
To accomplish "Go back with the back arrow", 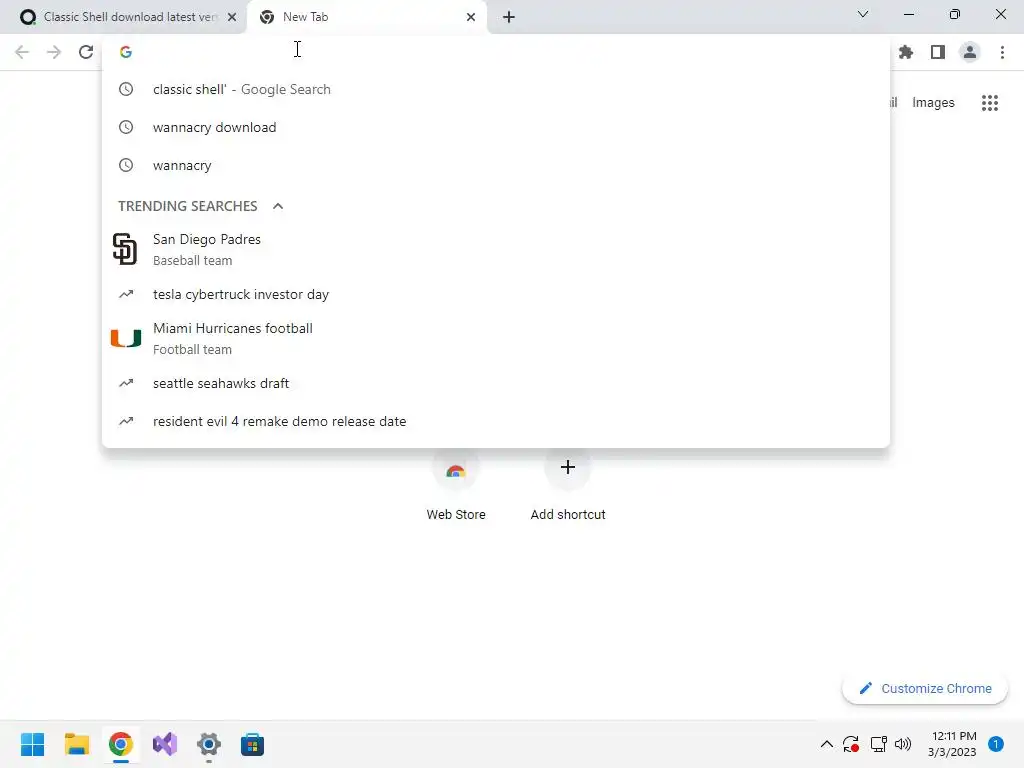I will [x=22, y=52].
